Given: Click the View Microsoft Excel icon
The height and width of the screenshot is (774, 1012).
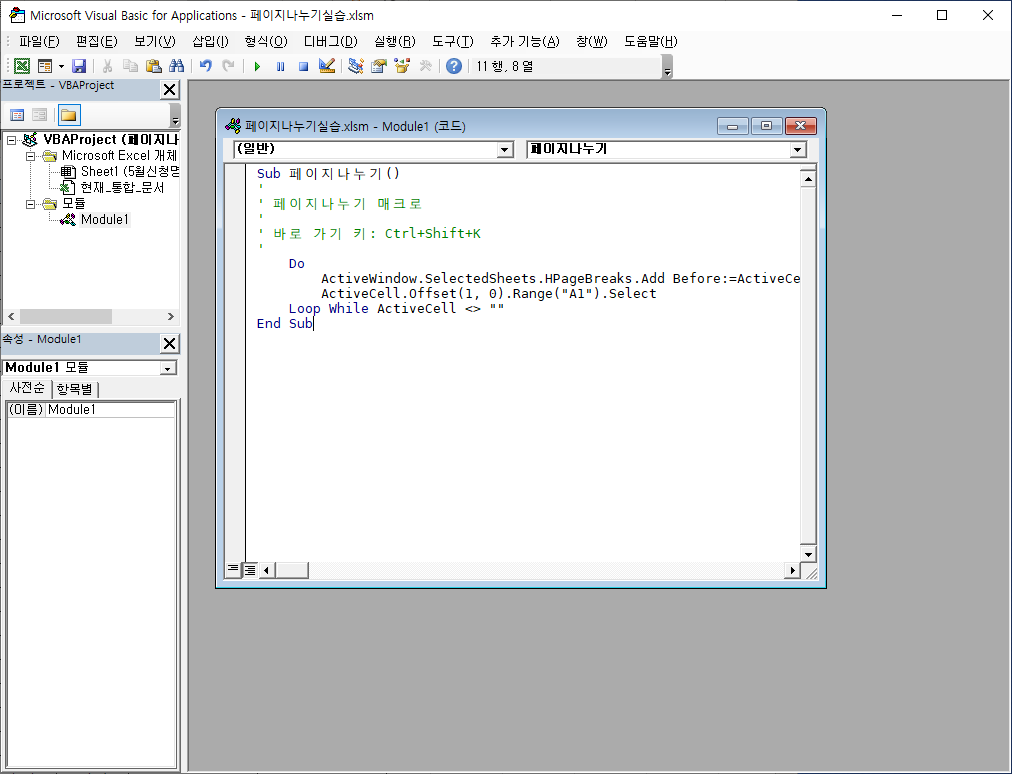Looking at the screenshot, I should point(21,66).
